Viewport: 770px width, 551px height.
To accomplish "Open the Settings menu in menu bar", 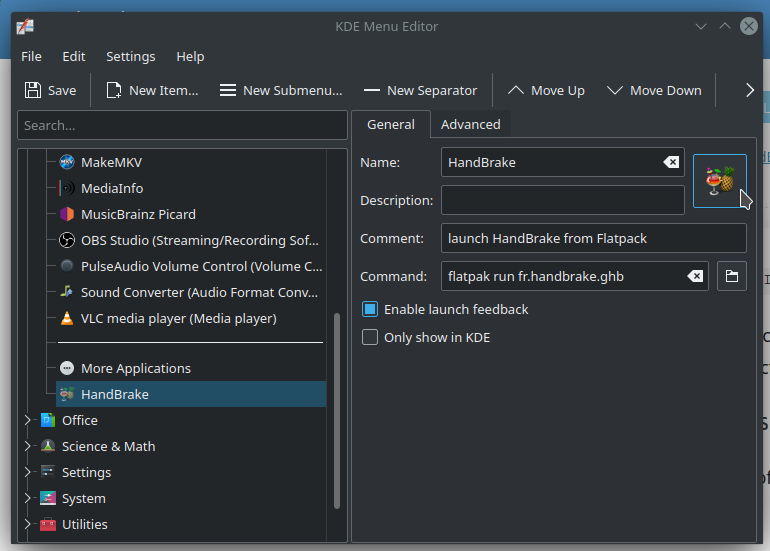I will pyautogui.click(x=131, y=56).
